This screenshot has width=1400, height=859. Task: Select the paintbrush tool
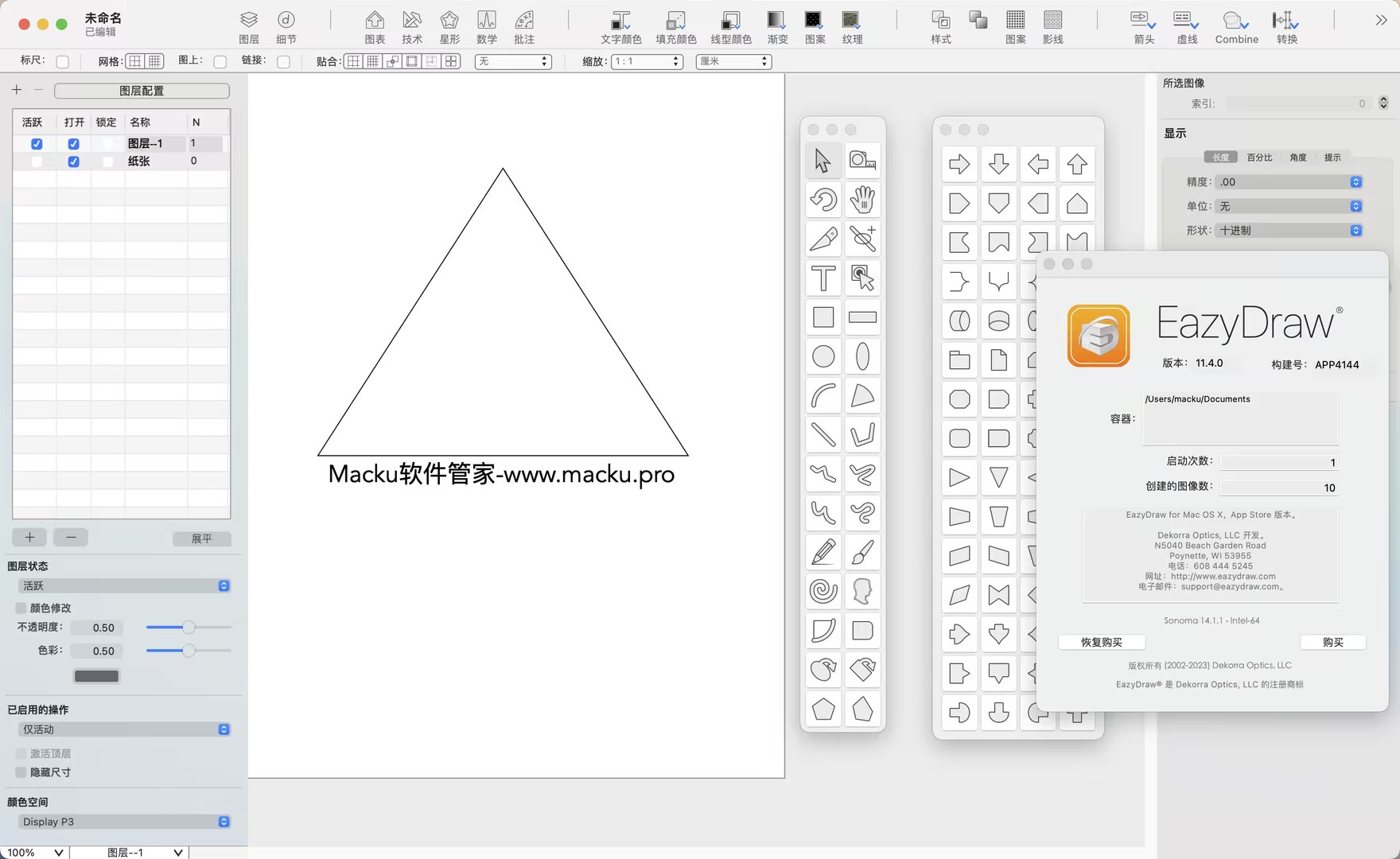tap(862, 552)
